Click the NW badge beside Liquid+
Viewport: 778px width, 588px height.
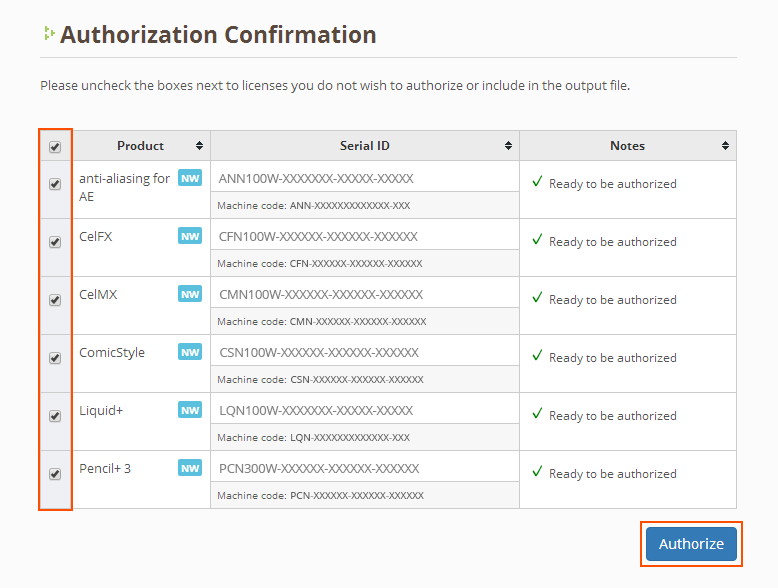(189, 410)
